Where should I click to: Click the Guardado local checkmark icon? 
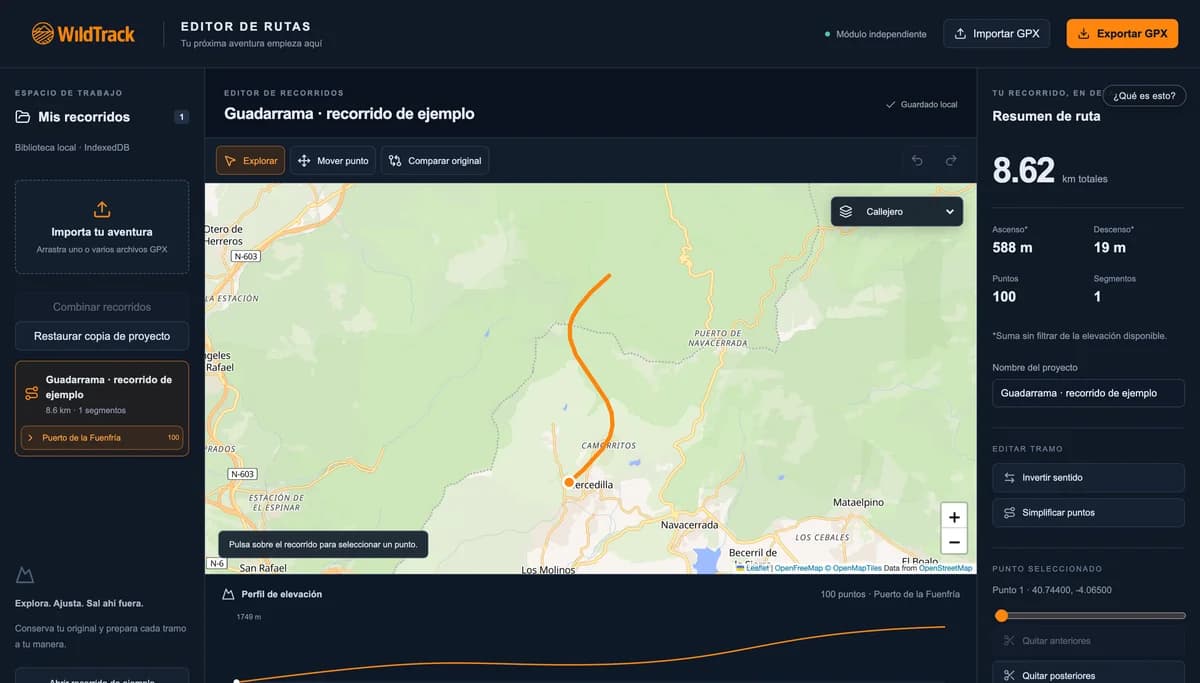point(891,105)
